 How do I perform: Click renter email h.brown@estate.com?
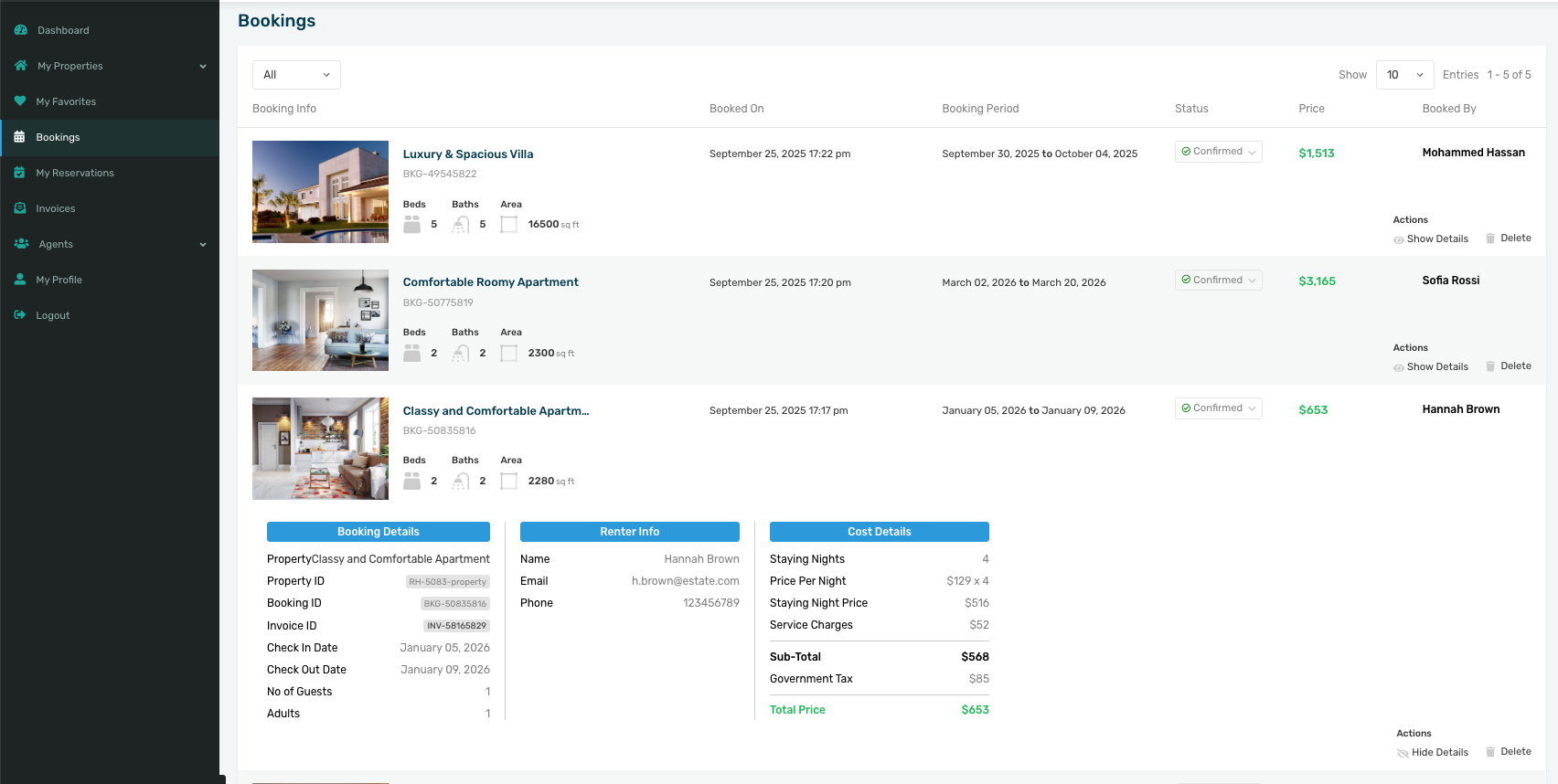pos(686,581)
